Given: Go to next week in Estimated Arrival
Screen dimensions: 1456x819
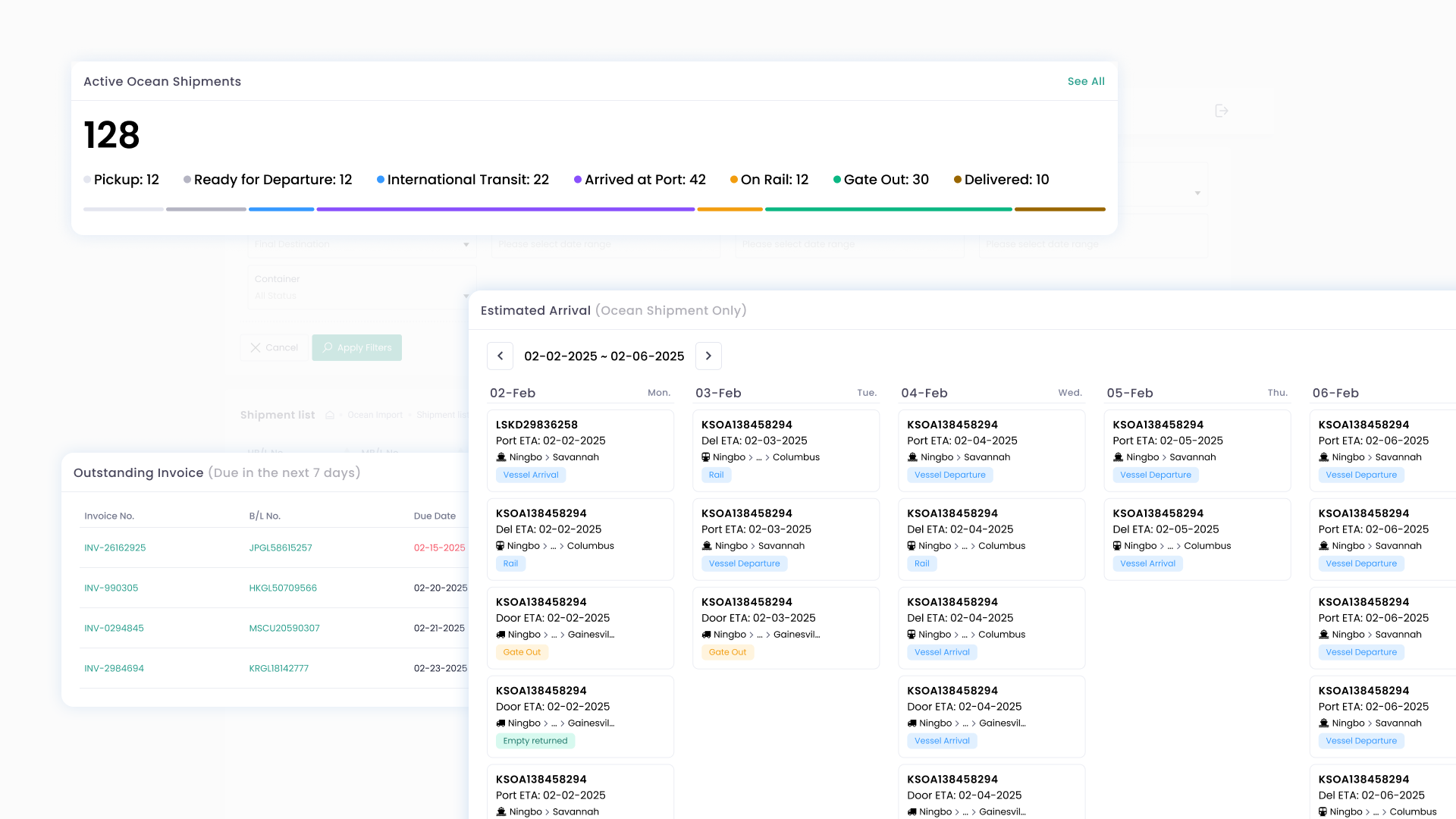Looking at the screenshot, I should click(x=708, y=356).
